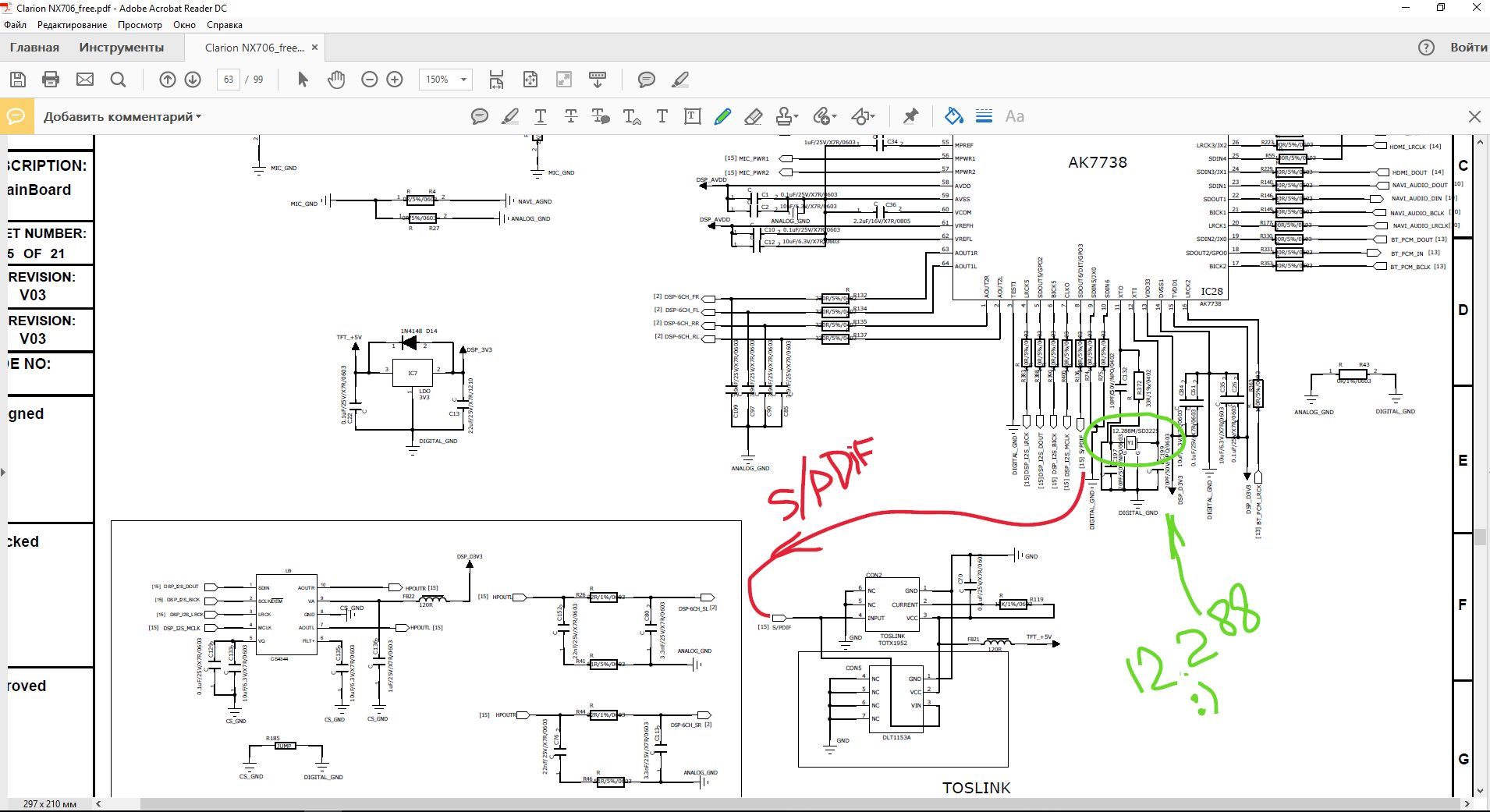This screenshot has height=812, width=1490.
Task: Select the Eraser tool
Action: 753,117
